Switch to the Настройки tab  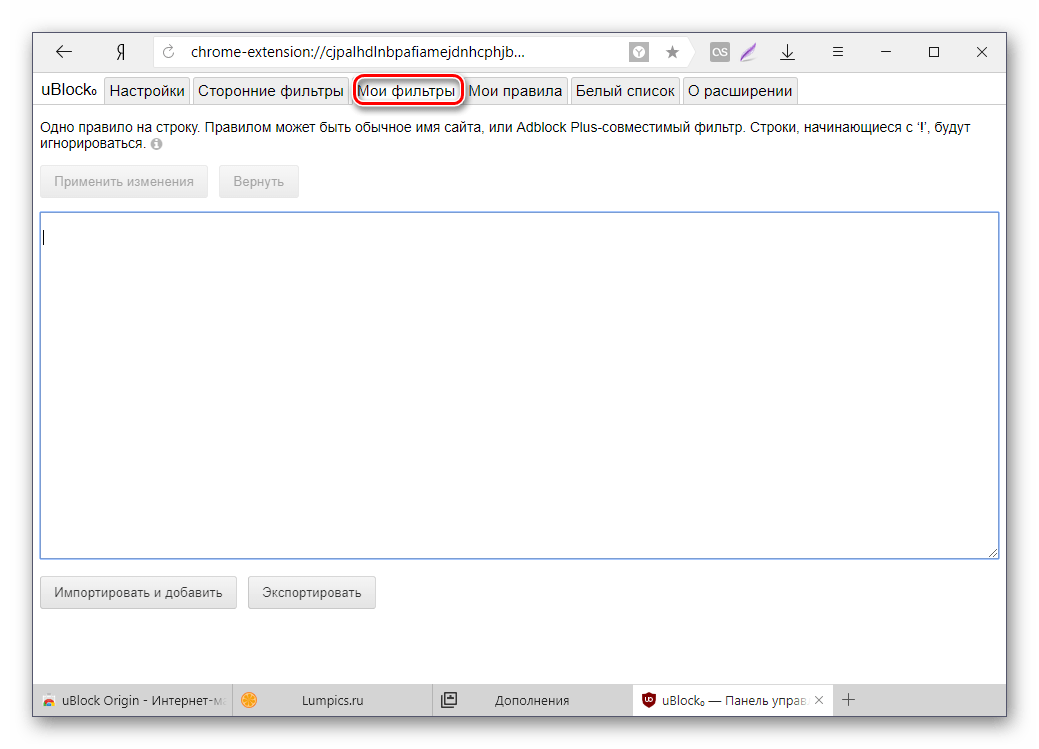[147, 91]
